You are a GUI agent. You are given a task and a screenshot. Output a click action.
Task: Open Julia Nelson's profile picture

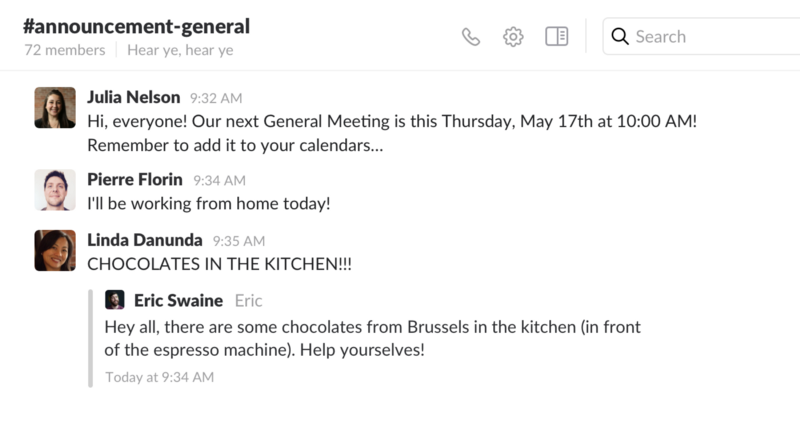55,108
